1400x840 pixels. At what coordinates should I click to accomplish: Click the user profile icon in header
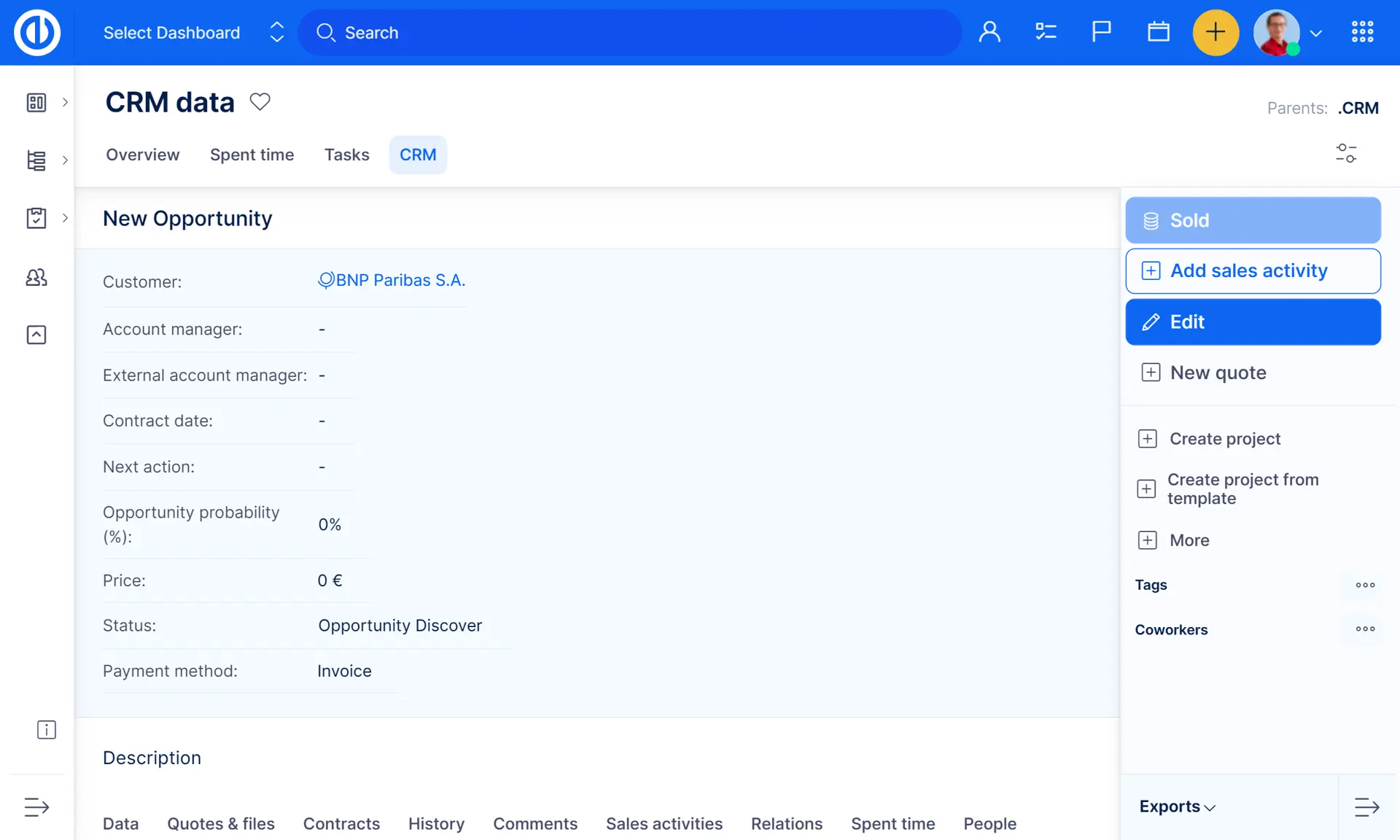pyautogui.click(x=989, y=32)
